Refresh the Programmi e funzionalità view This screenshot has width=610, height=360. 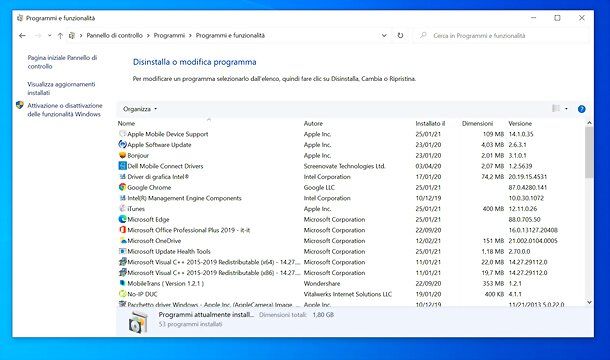tap(400, 35)
